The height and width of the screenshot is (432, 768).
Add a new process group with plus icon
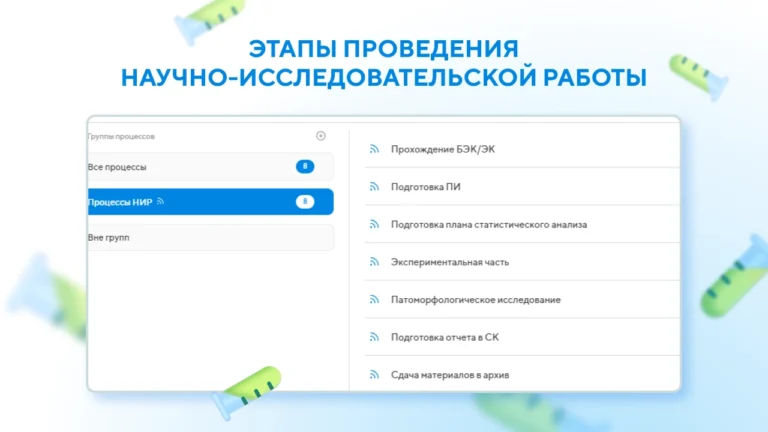tap(321, 136)
